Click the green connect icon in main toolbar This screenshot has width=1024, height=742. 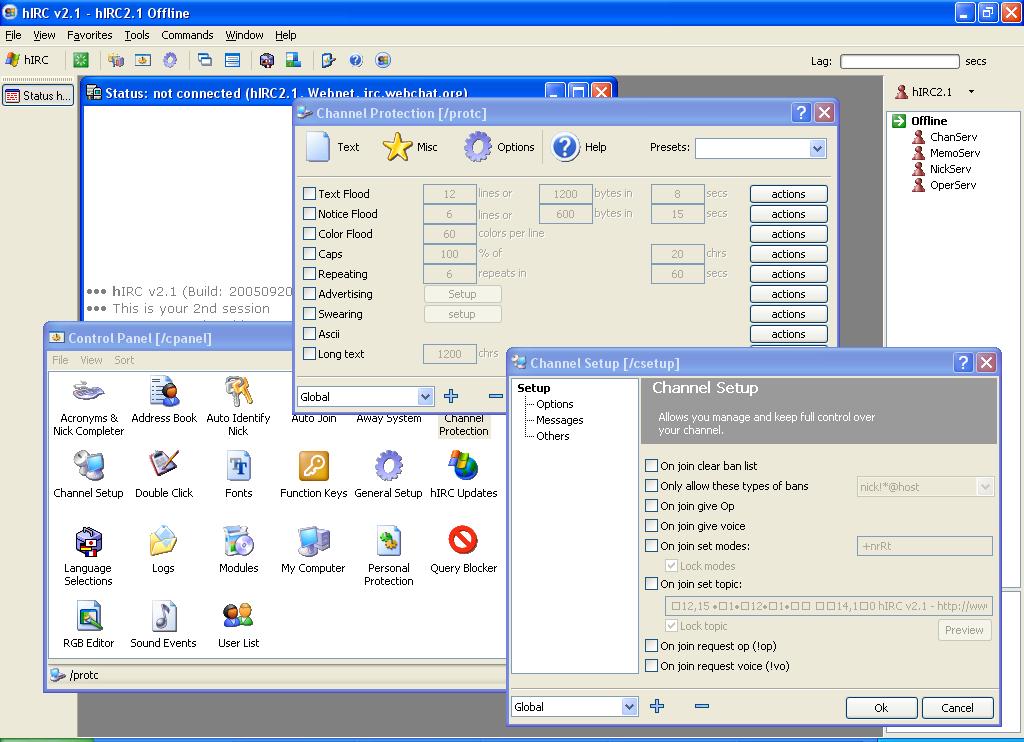tap(80, 60)
